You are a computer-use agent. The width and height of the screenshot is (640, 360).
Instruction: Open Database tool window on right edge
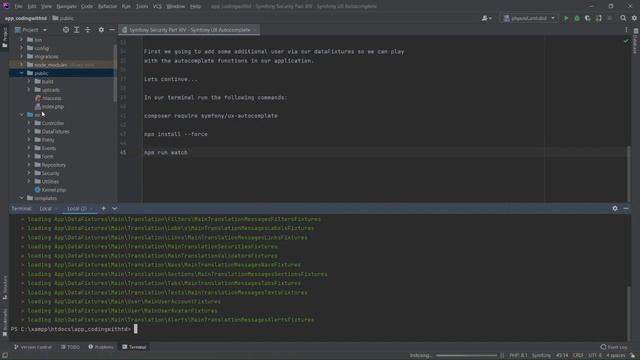(x=636, y=42)
